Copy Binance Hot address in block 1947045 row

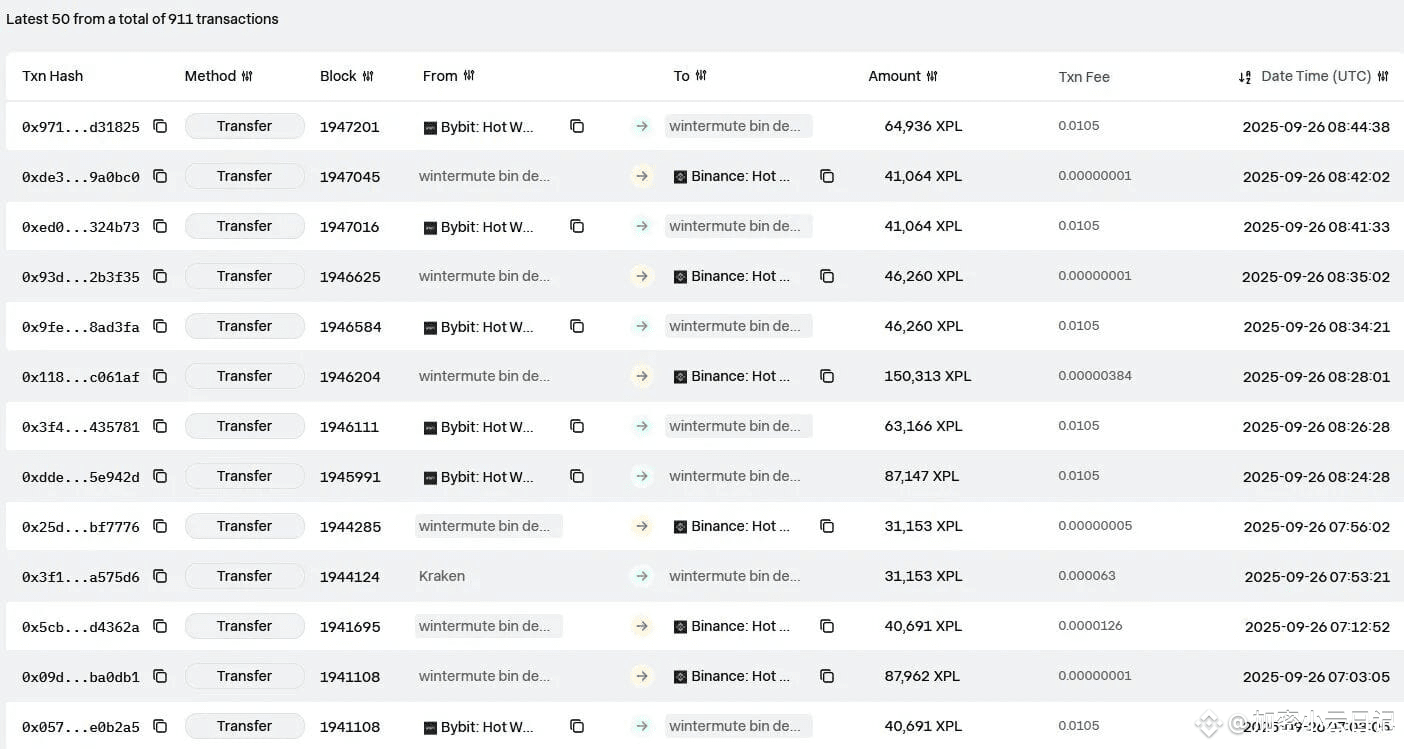click(x=827, y=176)
